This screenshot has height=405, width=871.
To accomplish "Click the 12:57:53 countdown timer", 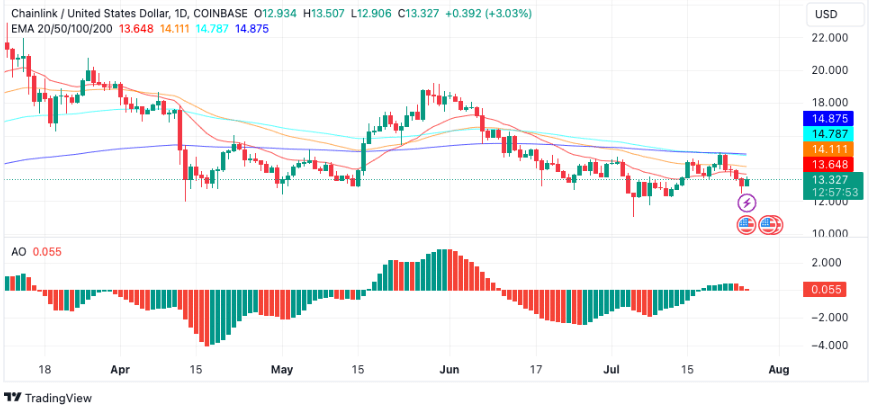I will [x=833, y=192].
